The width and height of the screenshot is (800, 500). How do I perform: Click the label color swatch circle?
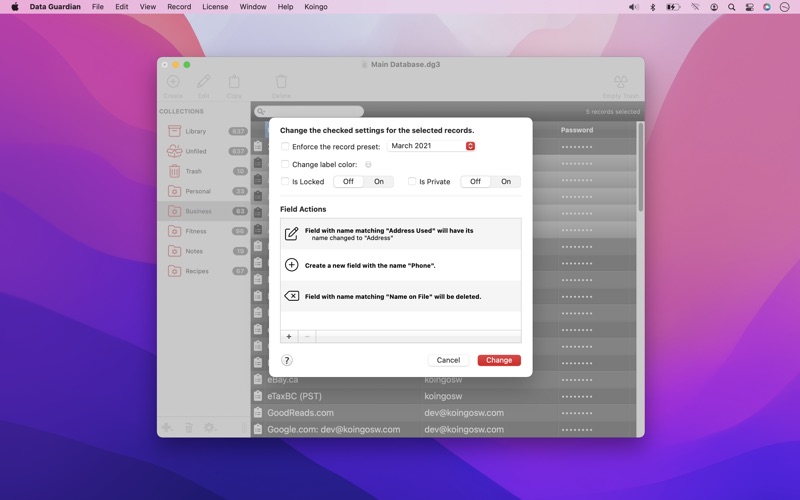click(x=368, y=164)
